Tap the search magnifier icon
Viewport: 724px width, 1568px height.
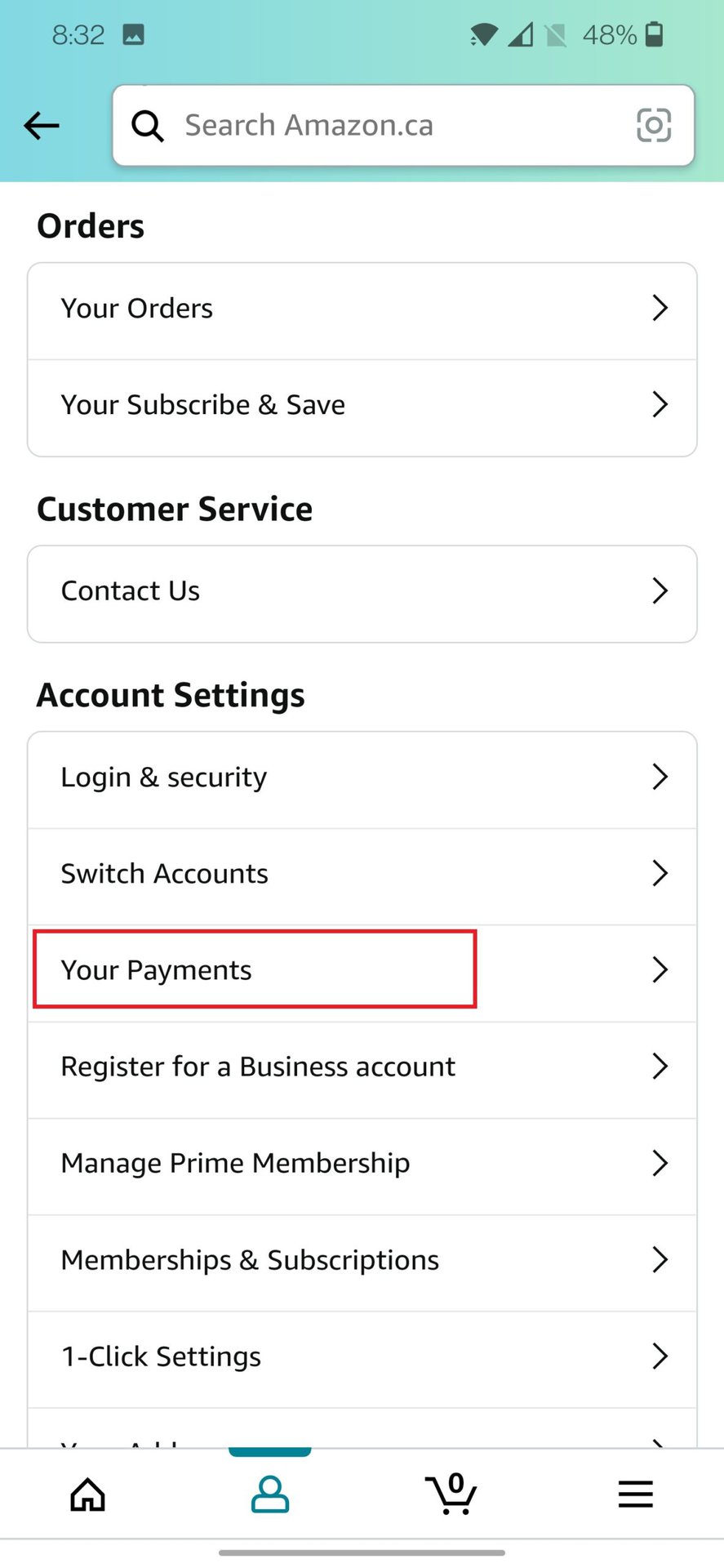(148, 126)
